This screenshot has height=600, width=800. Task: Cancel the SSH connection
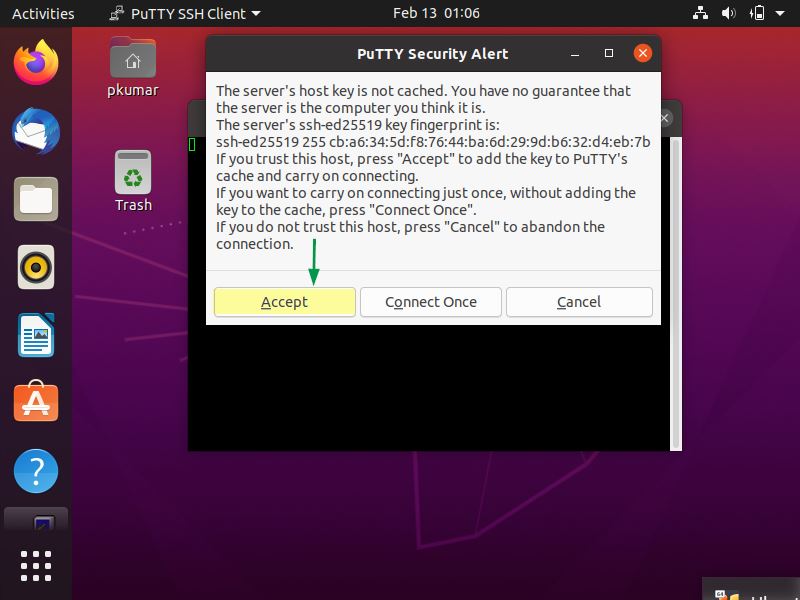(579, 302)
